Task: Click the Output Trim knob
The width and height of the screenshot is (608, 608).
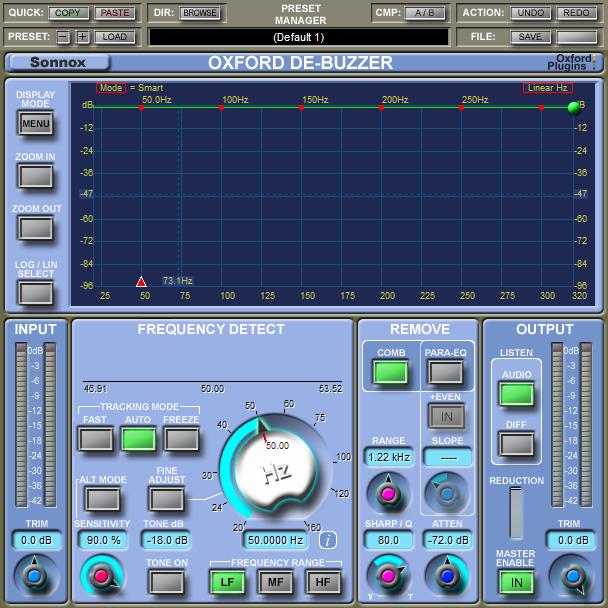Action: click(573, 575)
